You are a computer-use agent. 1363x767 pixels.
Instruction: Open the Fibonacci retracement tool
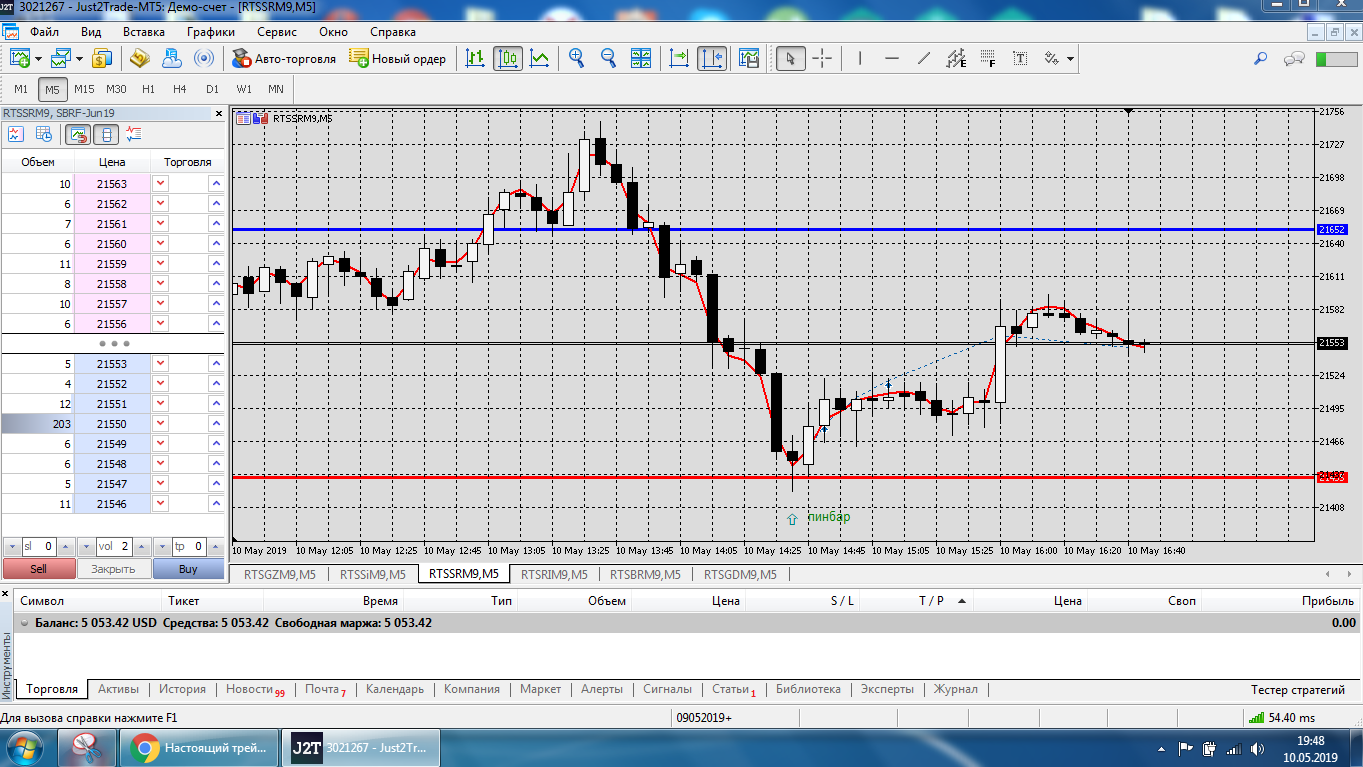tap(988, 58)
